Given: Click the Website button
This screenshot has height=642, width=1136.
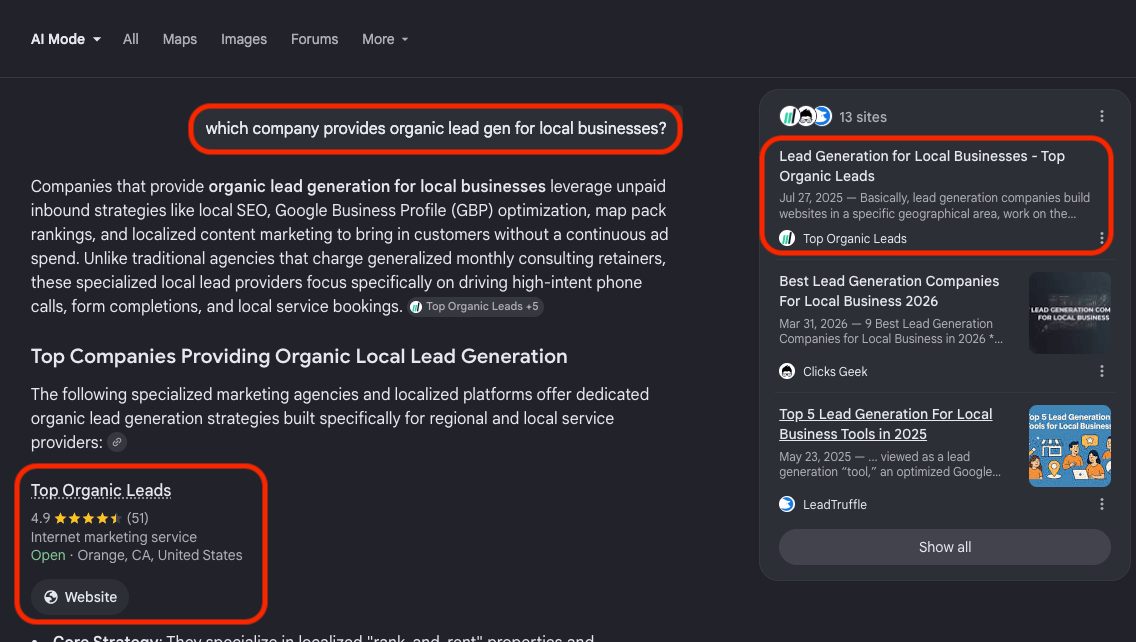Looking at the screenshot, I should point(80,597).
